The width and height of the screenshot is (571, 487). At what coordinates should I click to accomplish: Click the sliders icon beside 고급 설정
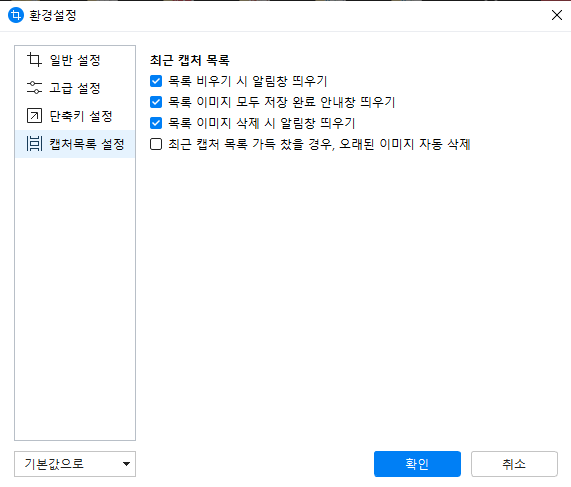click(x=34, y=88)
